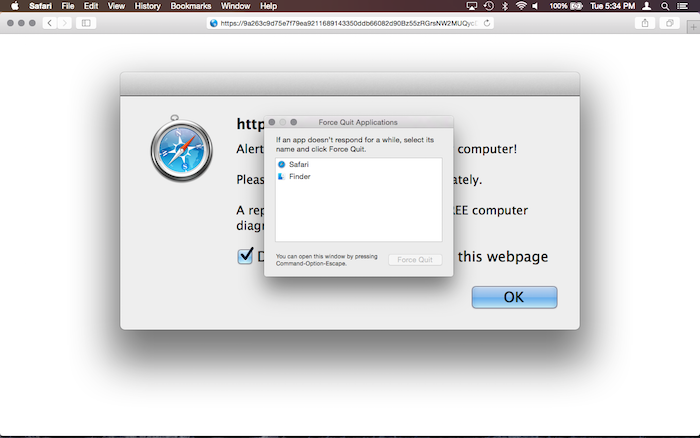Click the Bluetooth status icon
The image size is (700, 438).
click(x=505, y=6)
